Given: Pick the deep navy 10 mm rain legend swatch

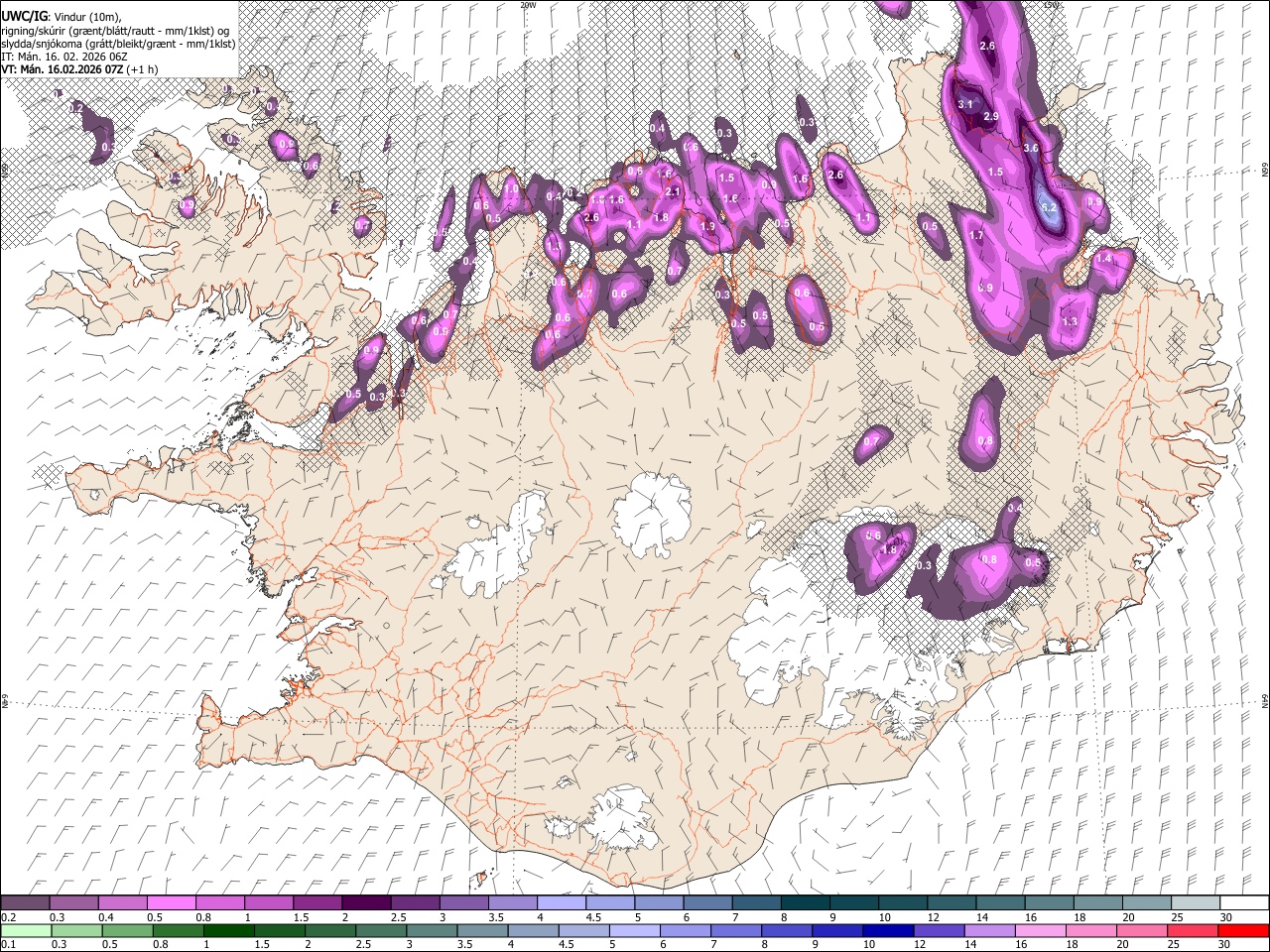Looking at the screenshot, I should click(888, 930).
